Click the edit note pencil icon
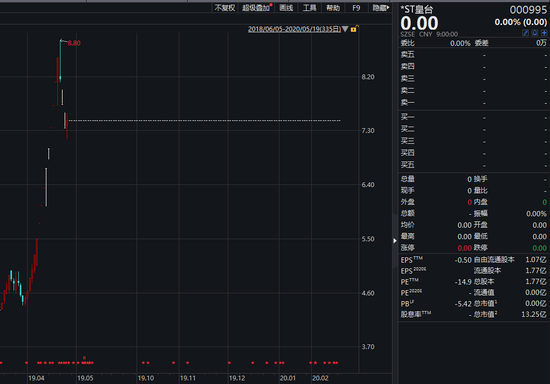 tap(525, 33)
